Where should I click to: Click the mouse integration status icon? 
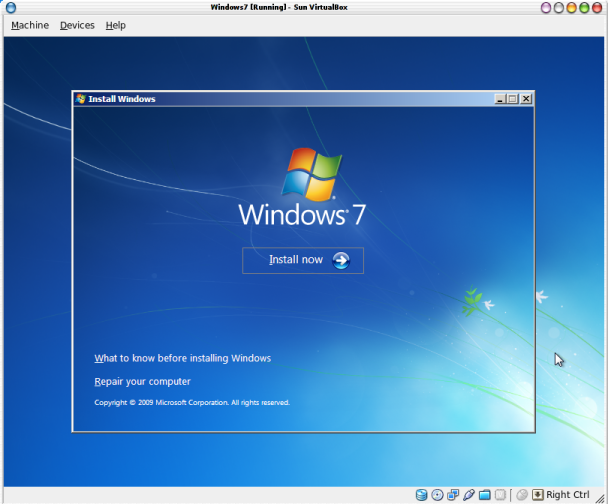tap(522, 495)
